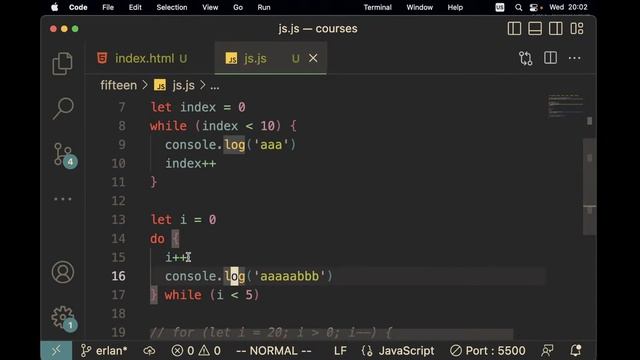Open the Customize Layout icon
Image resolution: width=640 pixels, height=360 pixels.
[577, 29]
